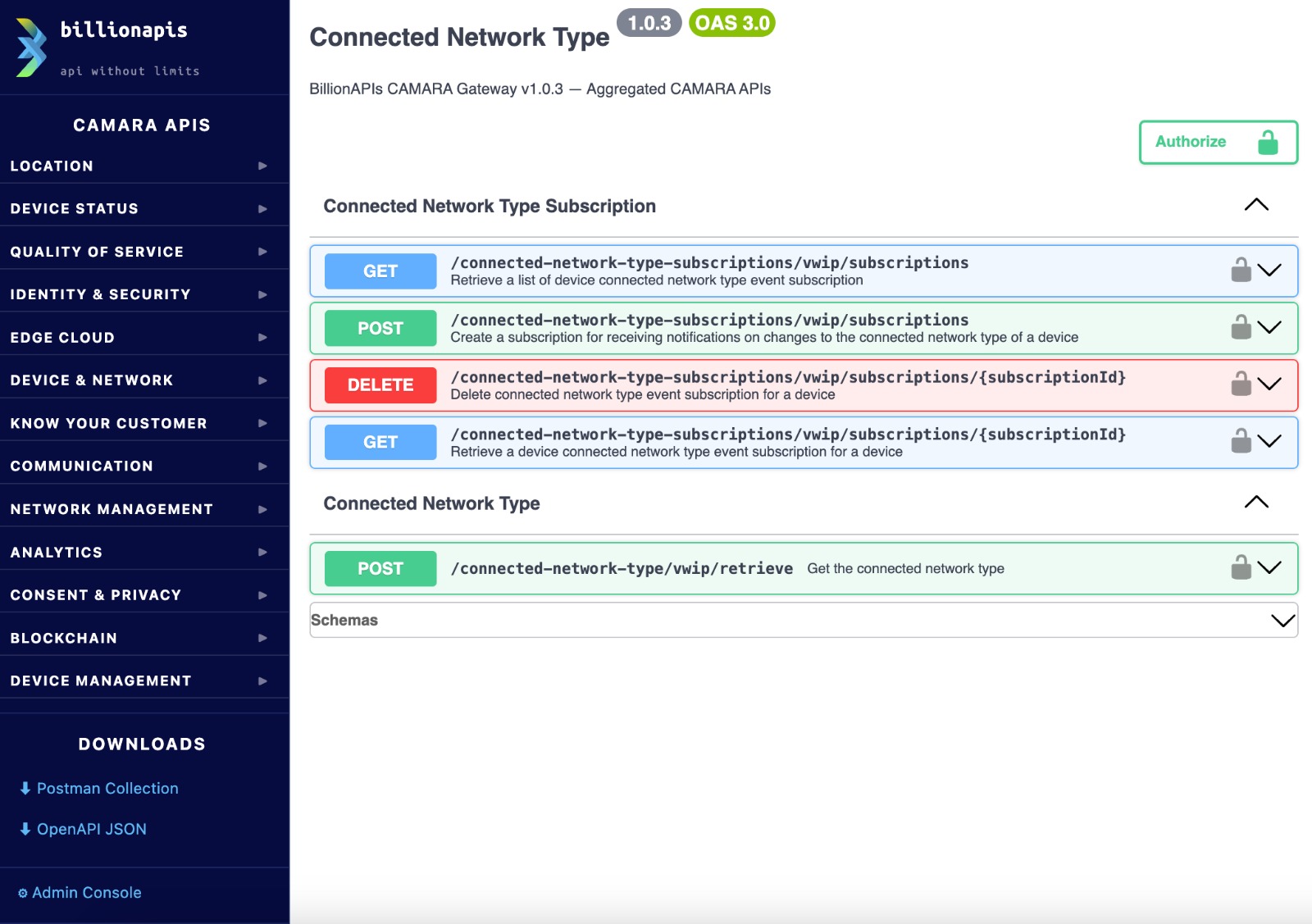Click lock icon on DELETE subscription row
Viewport: 1312px width, 924px height.
click(x=1241, y=384)
